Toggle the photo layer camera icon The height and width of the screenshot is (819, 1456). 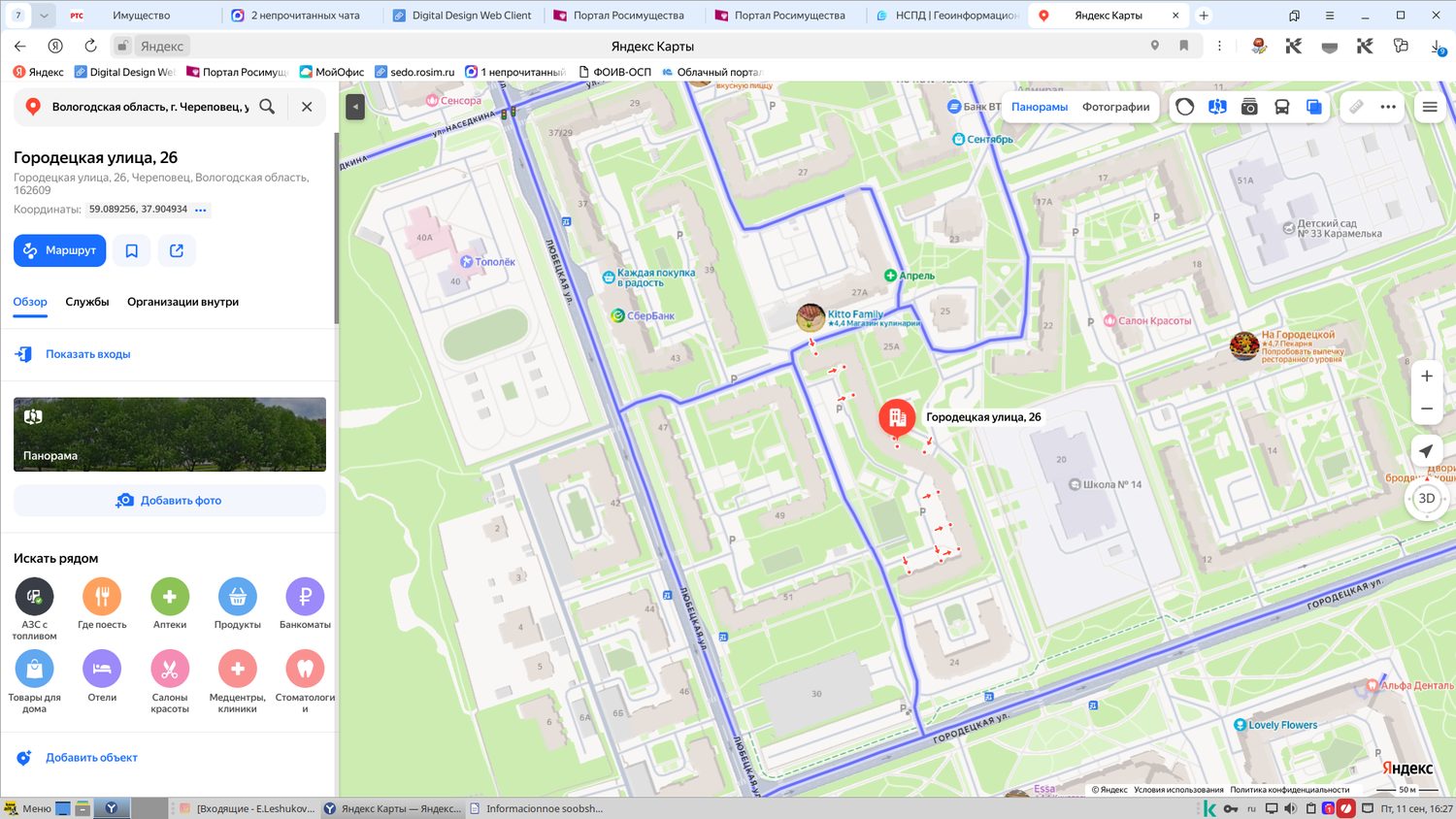tap(1249, 107)
